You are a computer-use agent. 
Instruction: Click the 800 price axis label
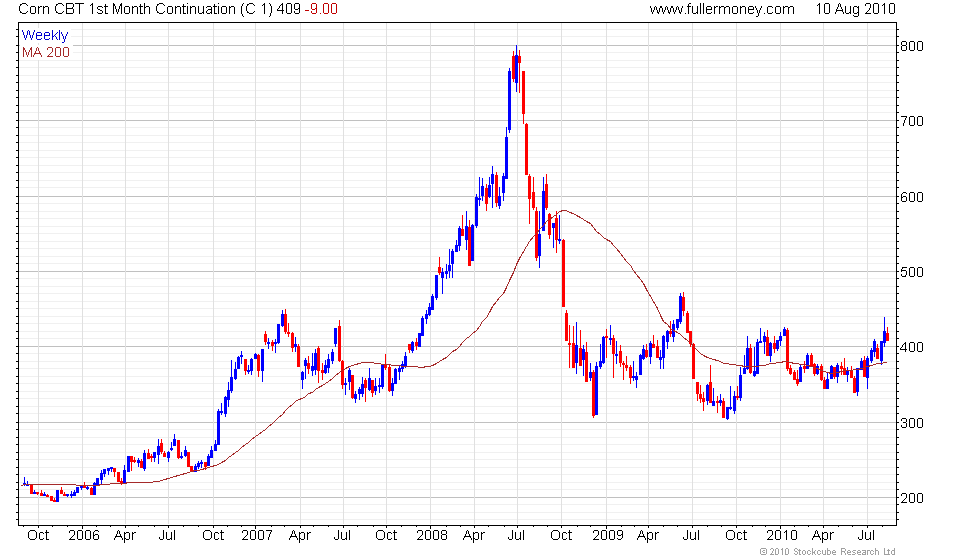click(911, 46)
